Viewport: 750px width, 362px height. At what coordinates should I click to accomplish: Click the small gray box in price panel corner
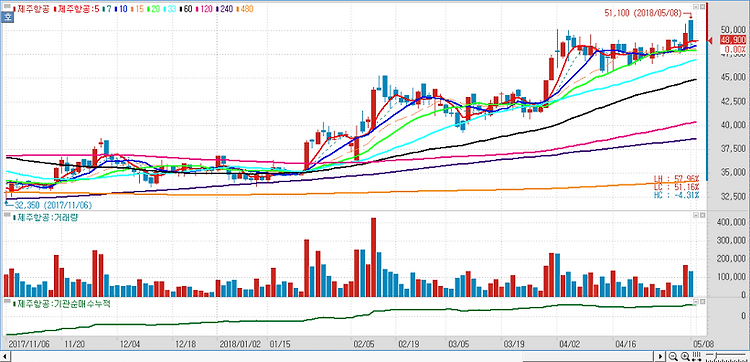tap(7, 6)
